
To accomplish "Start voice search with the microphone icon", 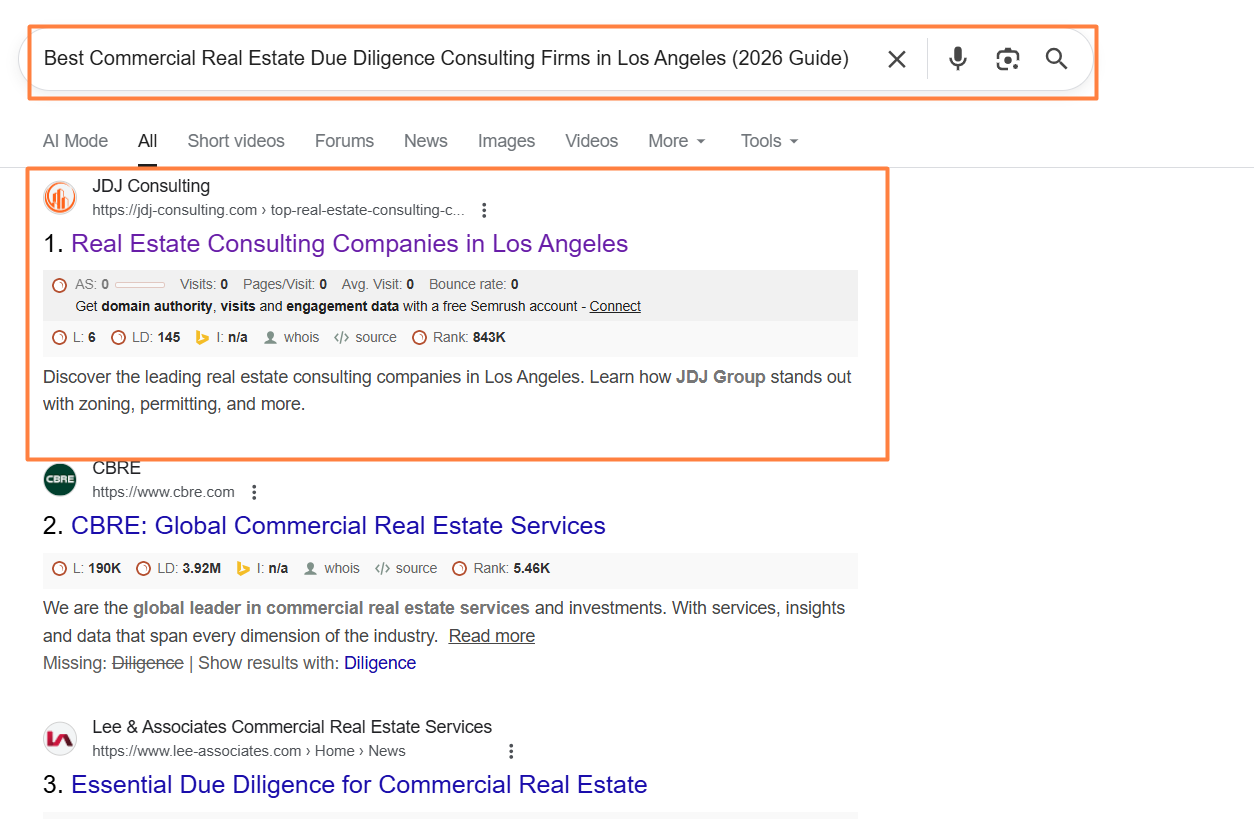I will (958, 59).
